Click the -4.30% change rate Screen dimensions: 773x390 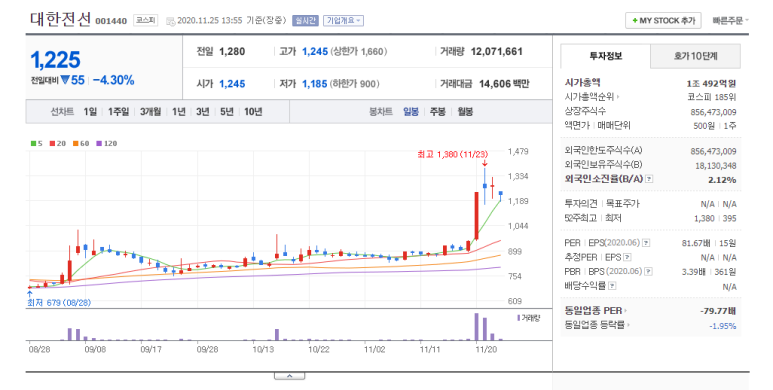(x=113, y=80)
